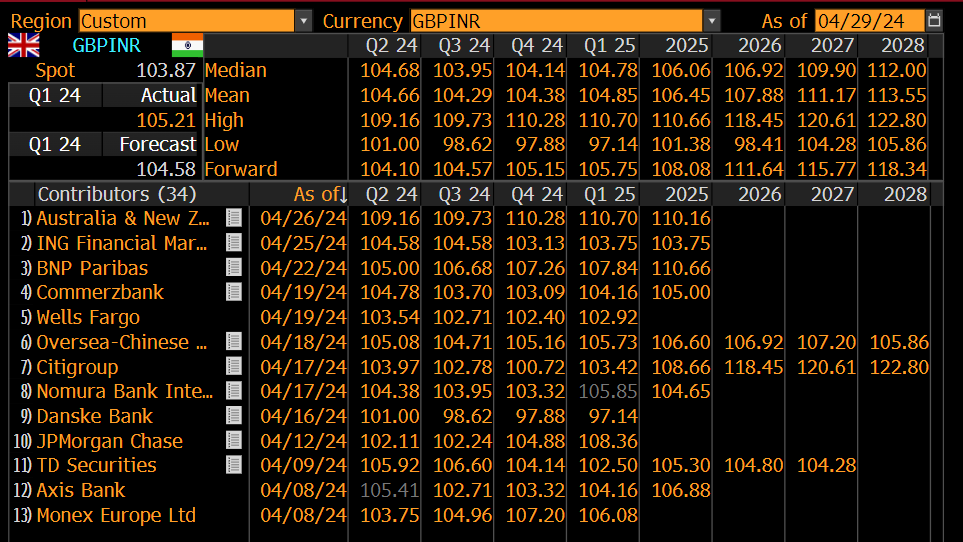Click the India flag icon
This screenshot has width=963, height=542.
coord(187,45)
